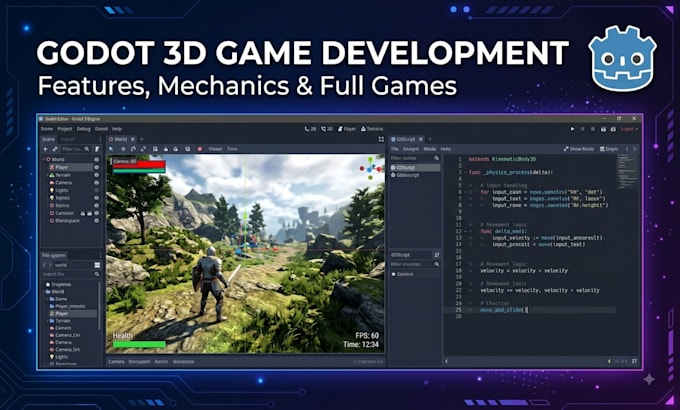This screenshot has height=410, width=680.
Task: Click the Camera button in bottom panel
Action: coord(116,361)
